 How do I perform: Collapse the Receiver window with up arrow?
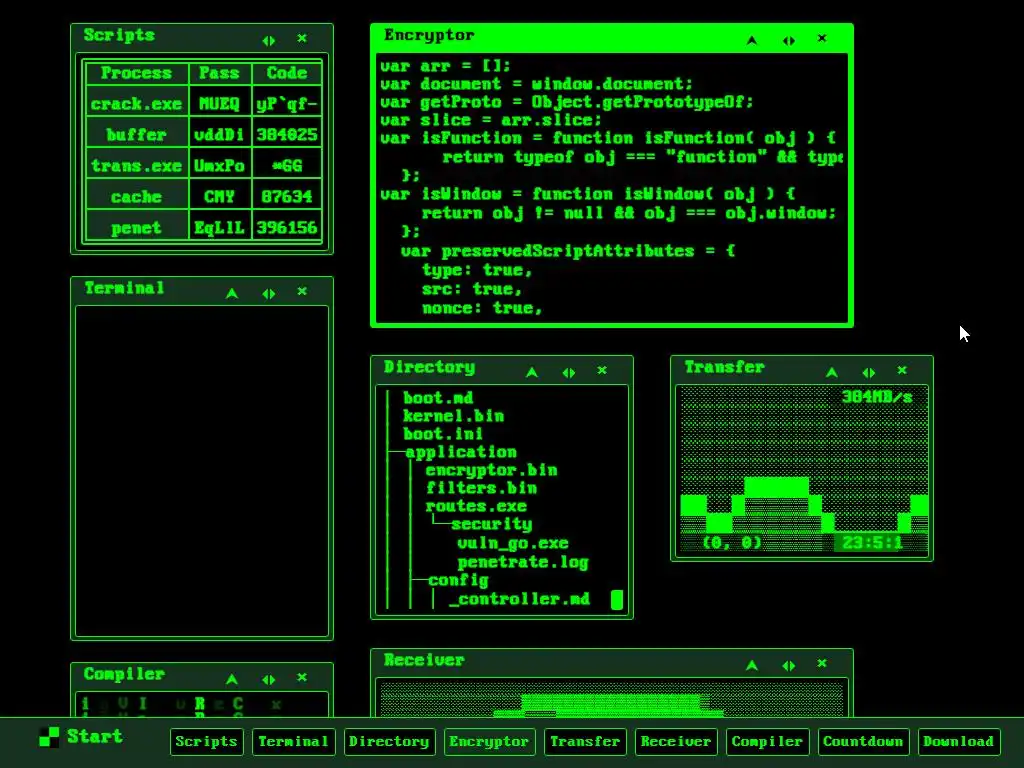(752, 665)
